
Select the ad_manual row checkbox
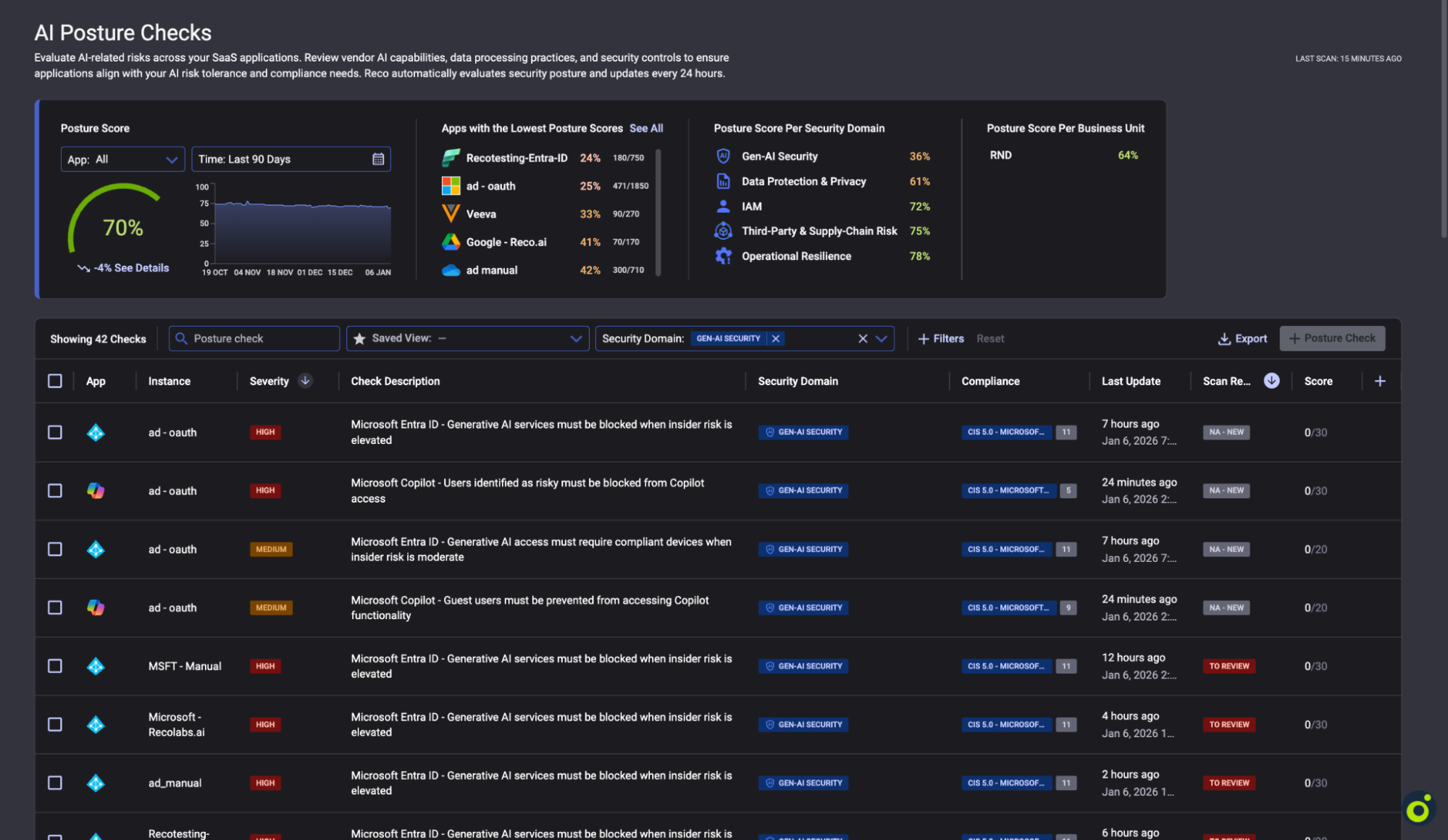coord(55,783)
